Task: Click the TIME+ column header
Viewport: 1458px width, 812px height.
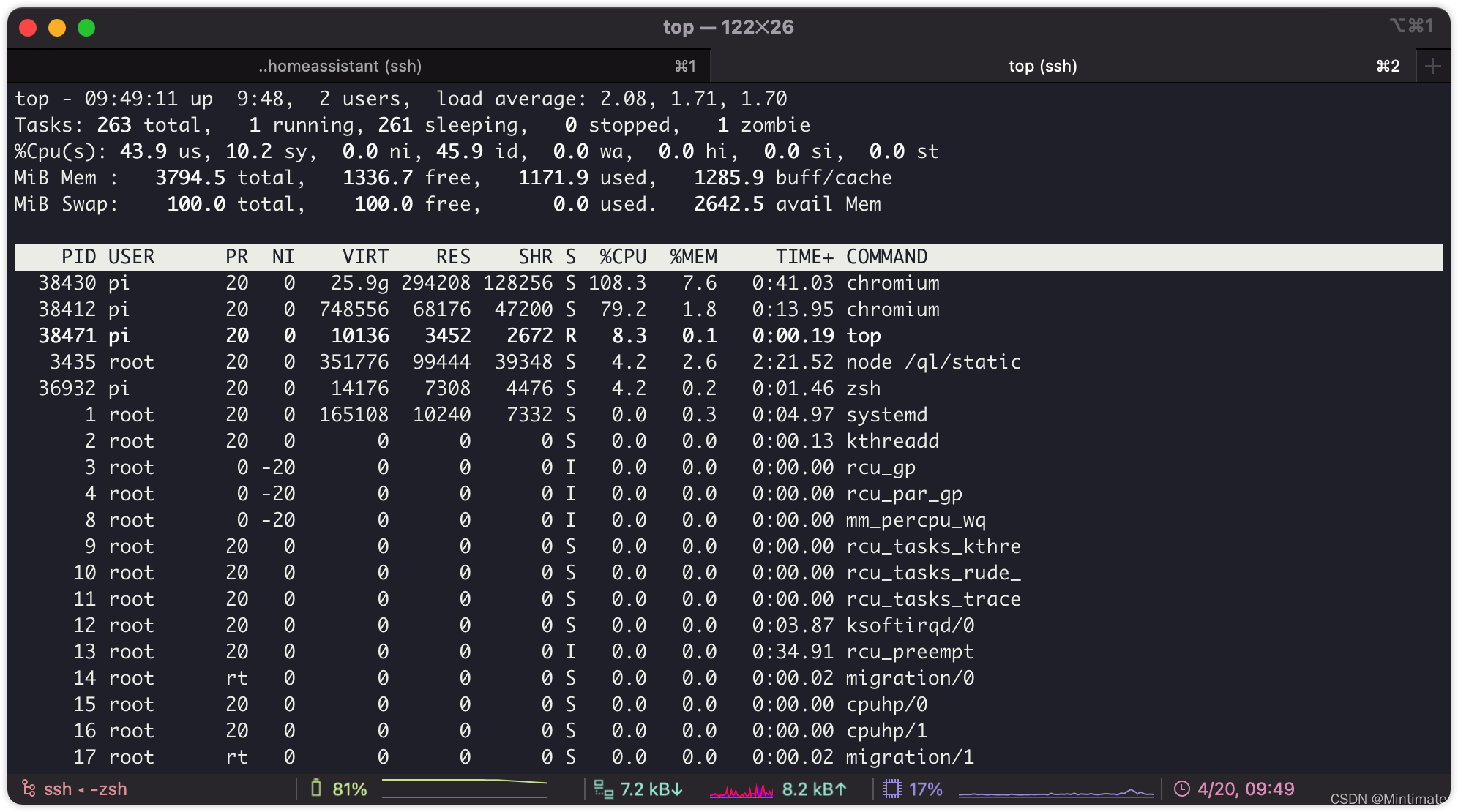Action: [804, 256]
